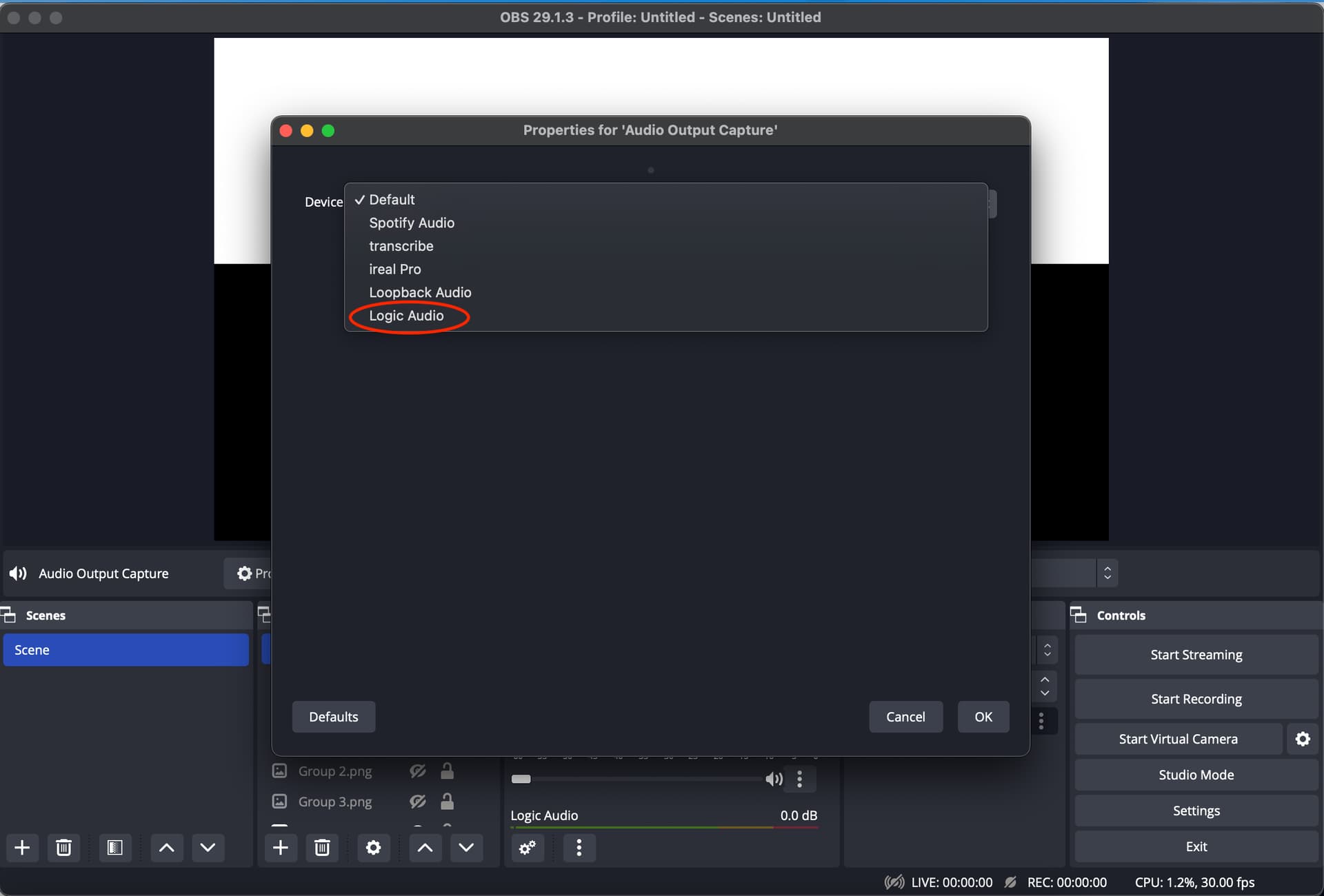Viewport: 1324px width, 896px height.
Task: Click Start Recording button
Action: click(1196, 699)
